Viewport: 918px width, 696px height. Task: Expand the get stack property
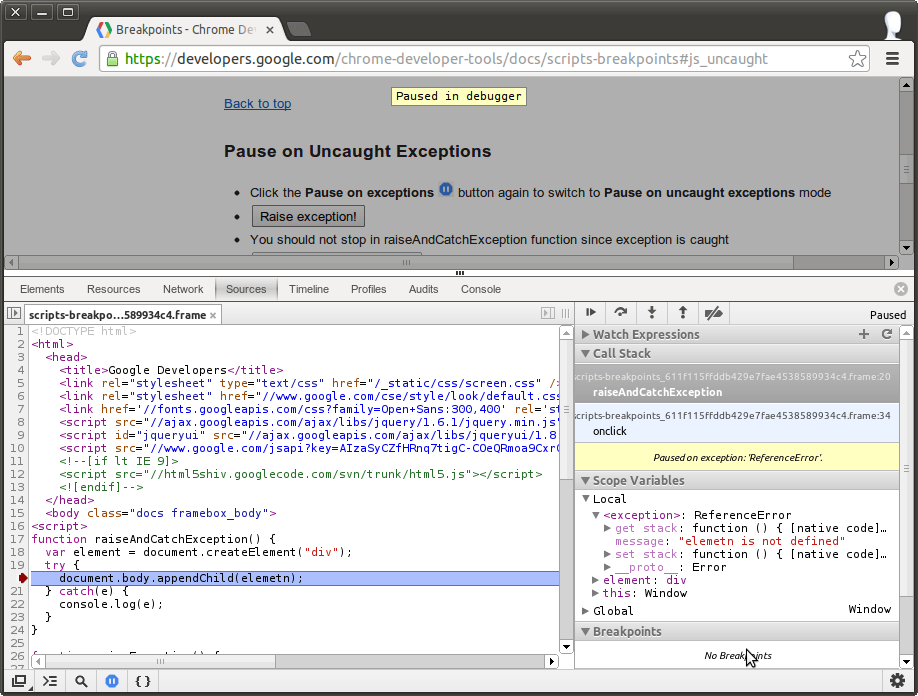click(606, 528)
